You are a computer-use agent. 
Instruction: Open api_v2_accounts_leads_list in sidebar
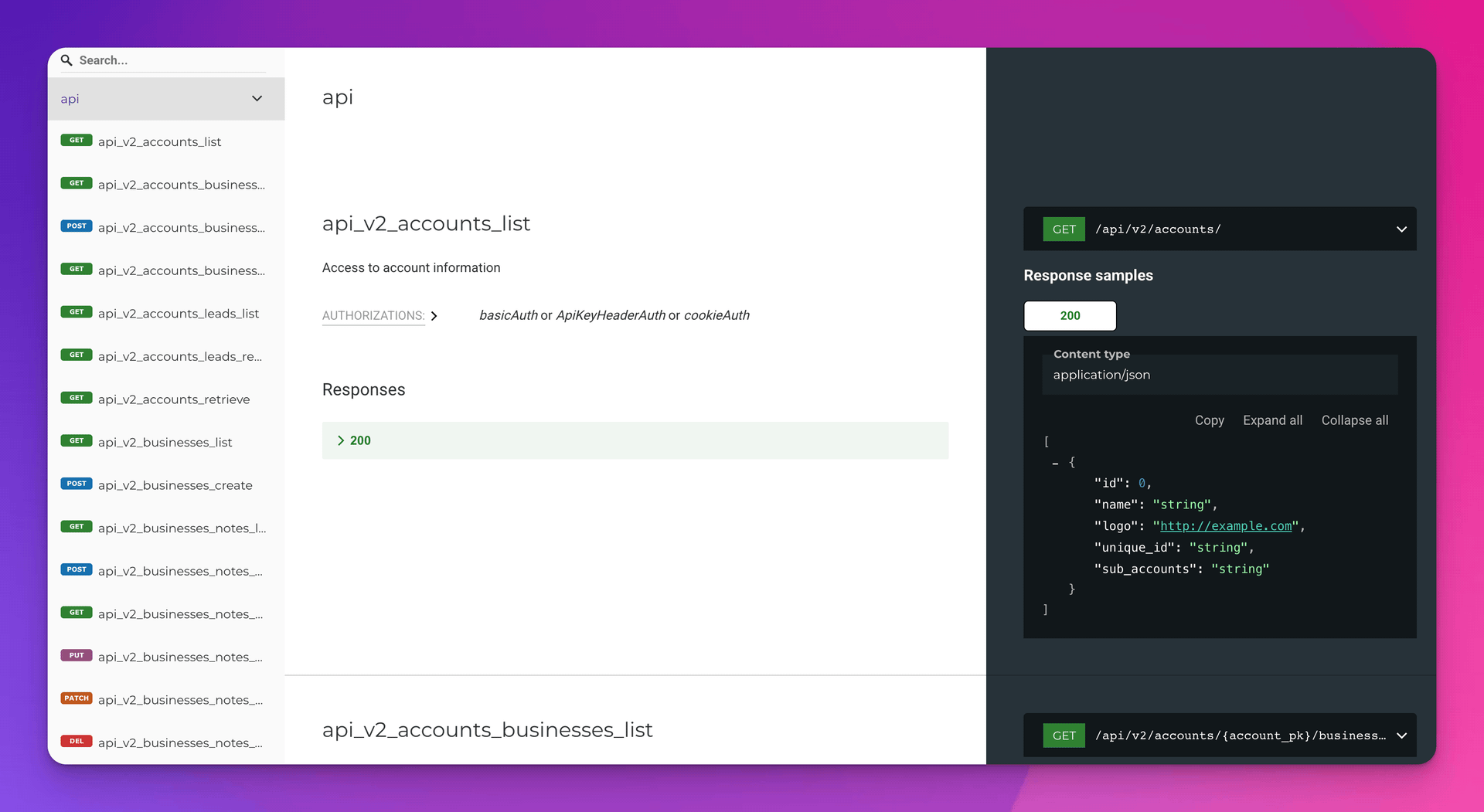(x=178, y=314)
